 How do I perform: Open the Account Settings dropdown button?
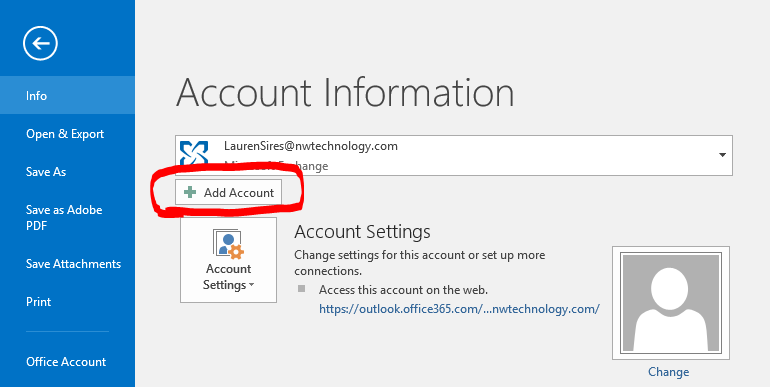pyautogui.click(x=228, y=260)
